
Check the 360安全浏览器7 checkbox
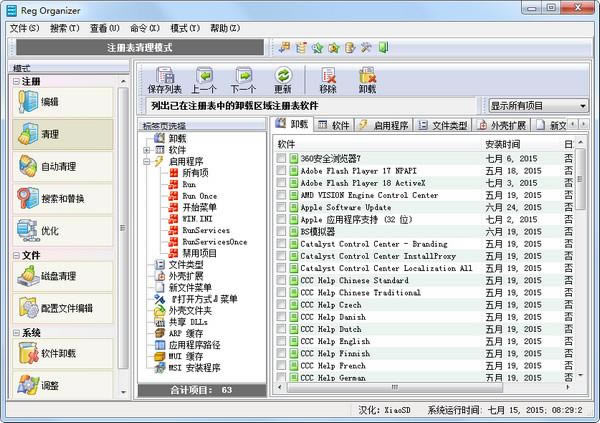click(281, 158)
